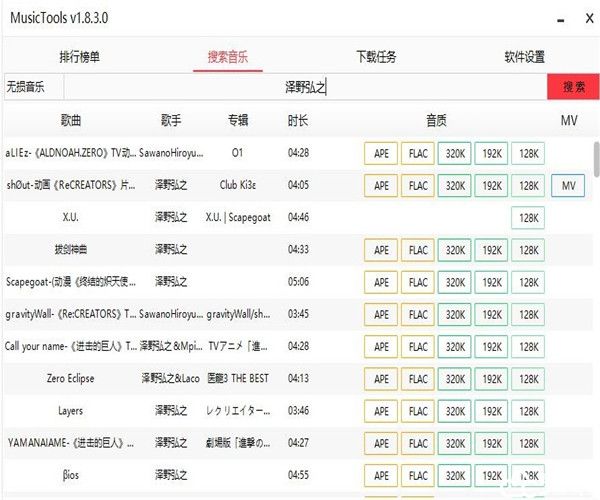Select the song title Layers
Image resolution: width=600 pixels, height=500 pixels.
(x=70, y=411)
